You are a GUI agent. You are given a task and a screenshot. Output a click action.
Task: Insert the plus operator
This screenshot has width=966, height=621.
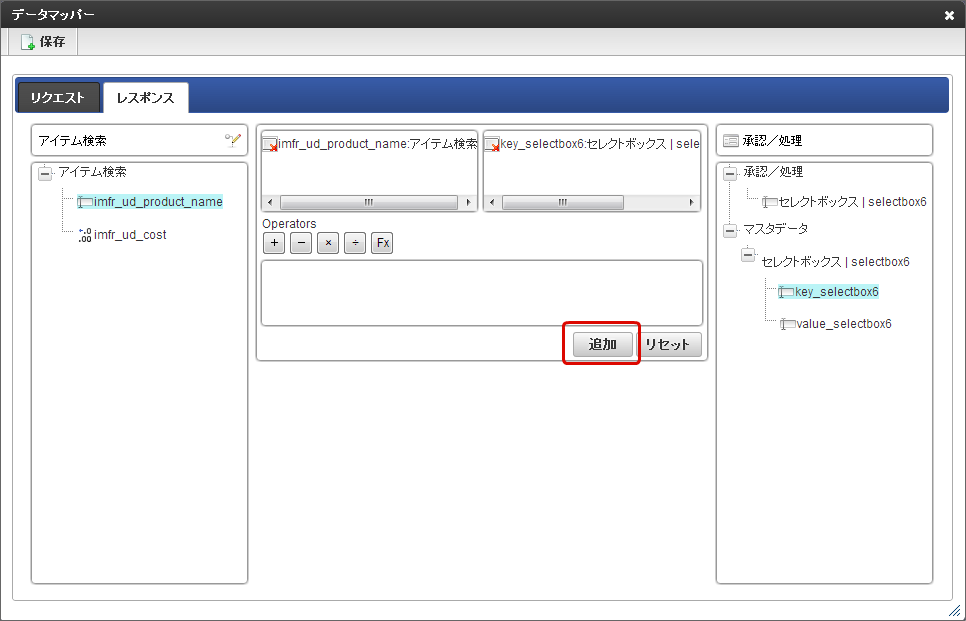coord(274,243)
